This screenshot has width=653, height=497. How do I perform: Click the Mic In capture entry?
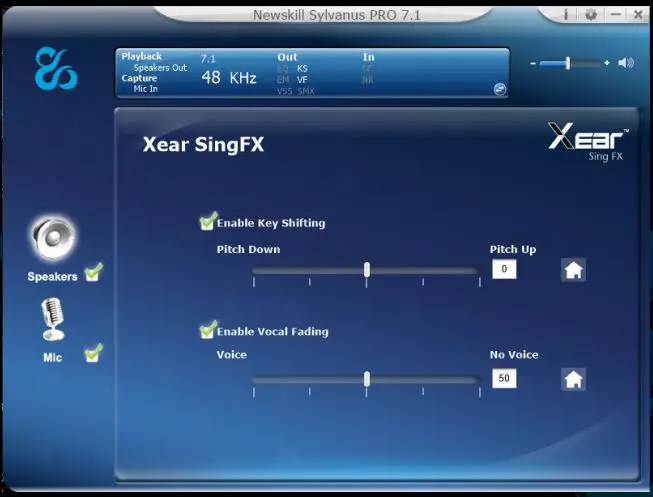coord(145,89)
